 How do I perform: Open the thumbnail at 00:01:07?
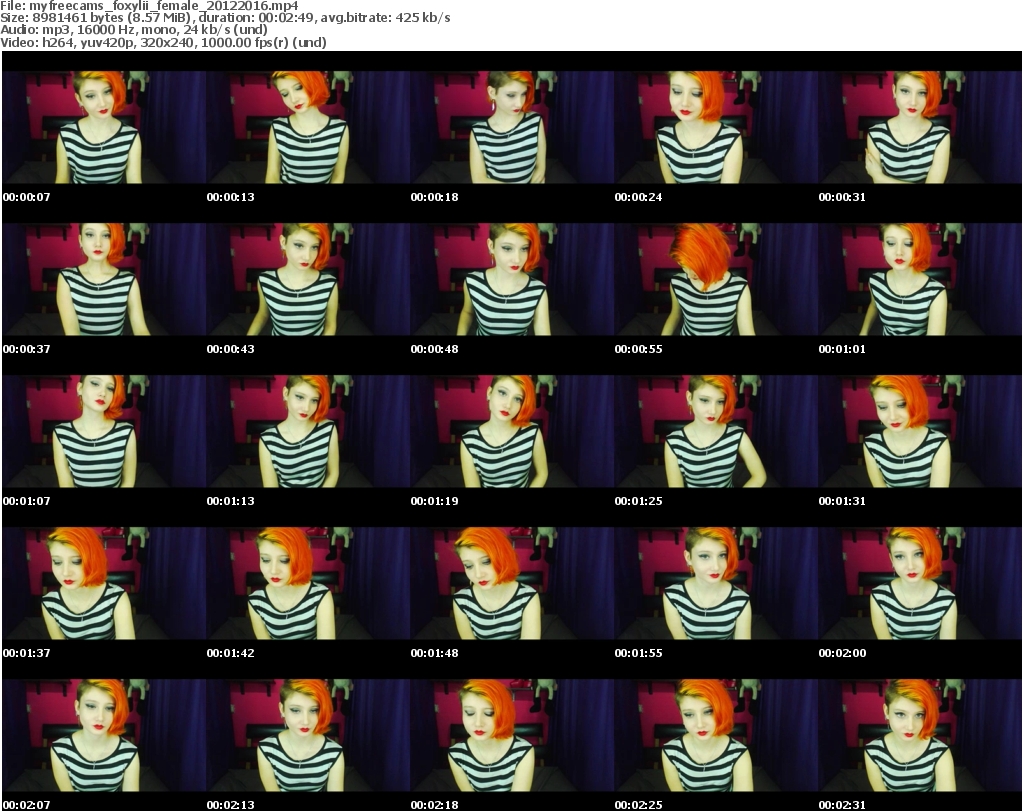pos(104,432)
